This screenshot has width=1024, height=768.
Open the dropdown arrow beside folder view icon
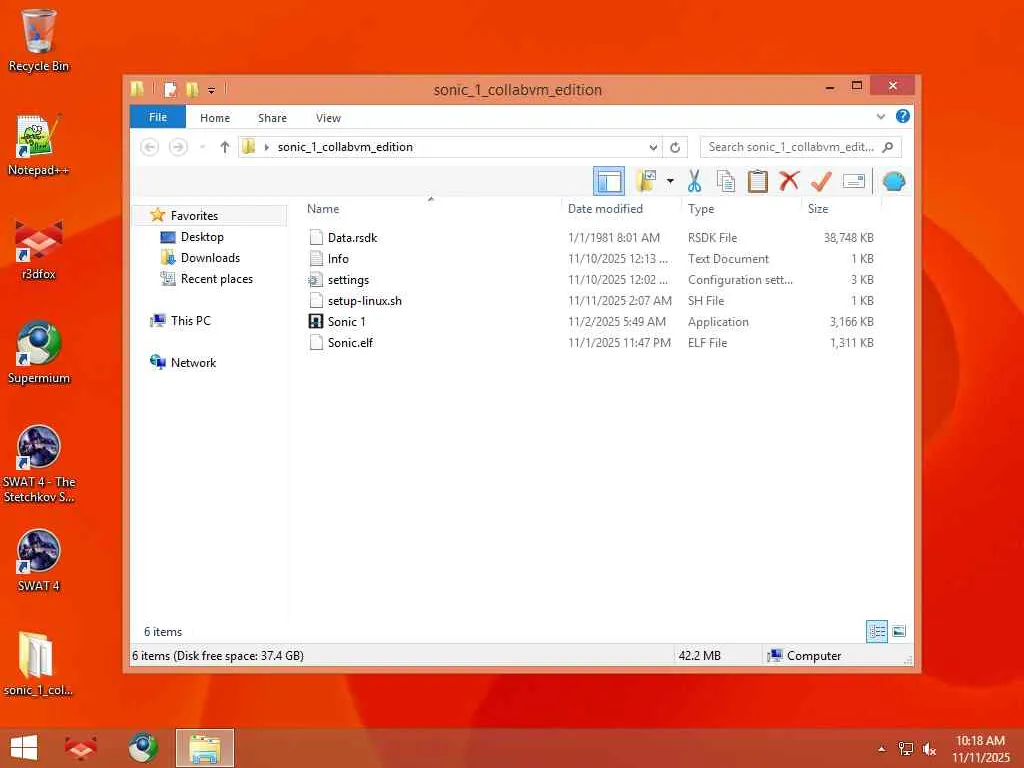coord(670,181)
